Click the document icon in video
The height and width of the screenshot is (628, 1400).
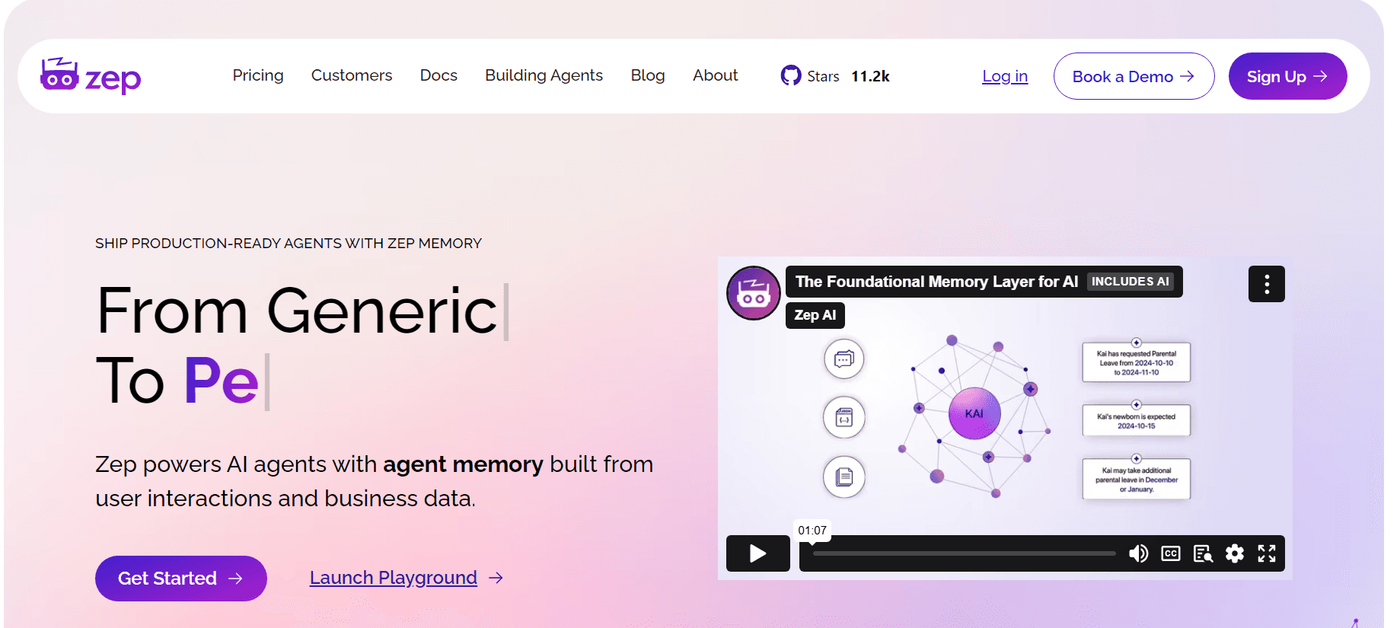(843, 476)
